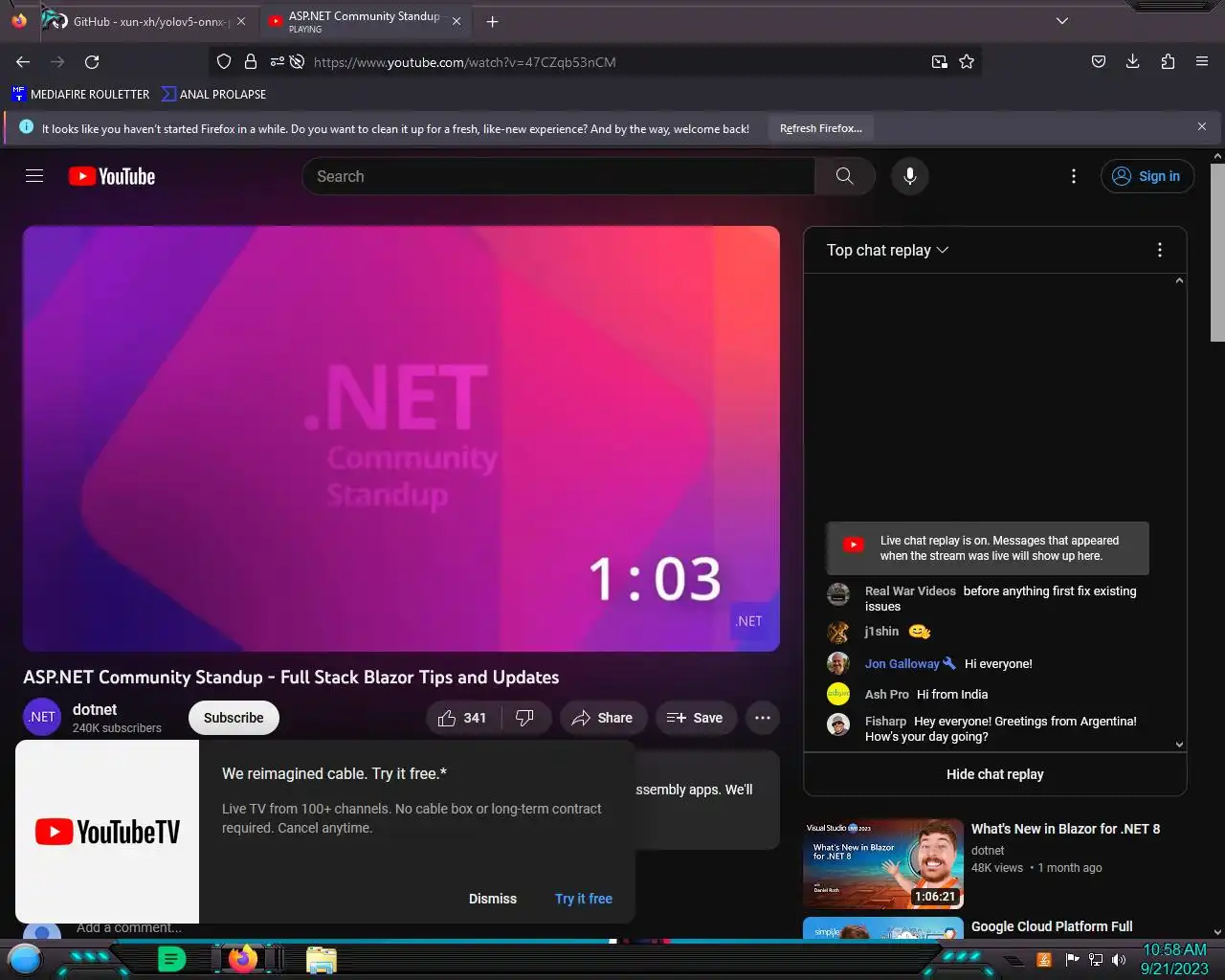1225x980 pixels.
Task: Open File Explorer from the taskbar
Action: tap(322, 960)
